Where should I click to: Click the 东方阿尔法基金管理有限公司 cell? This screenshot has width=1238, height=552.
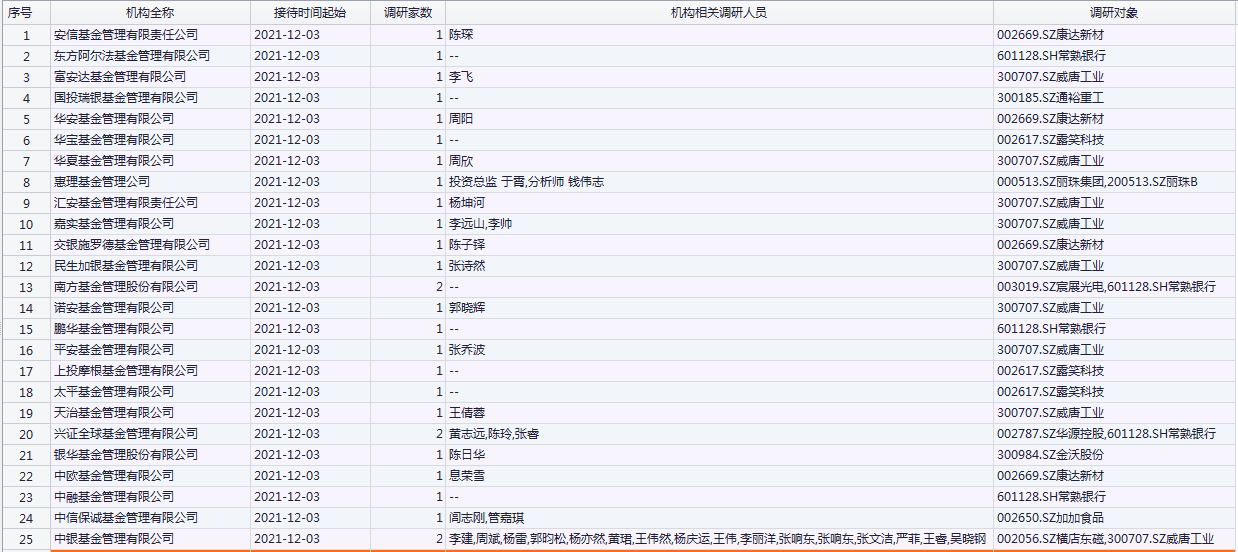point(132,56)
